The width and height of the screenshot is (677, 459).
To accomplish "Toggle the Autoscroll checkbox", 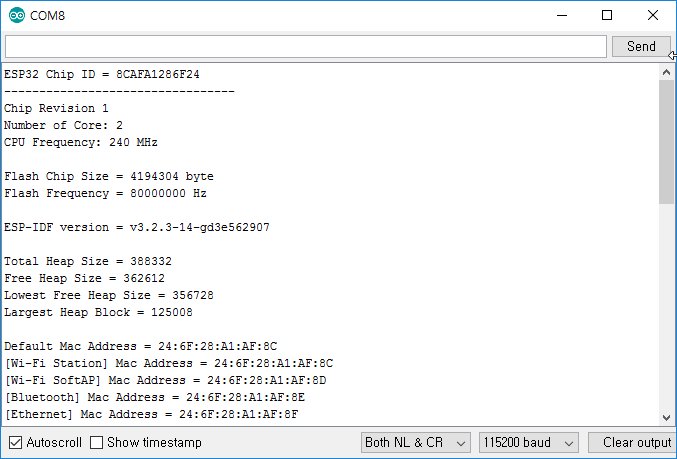I will click(16, 443).
